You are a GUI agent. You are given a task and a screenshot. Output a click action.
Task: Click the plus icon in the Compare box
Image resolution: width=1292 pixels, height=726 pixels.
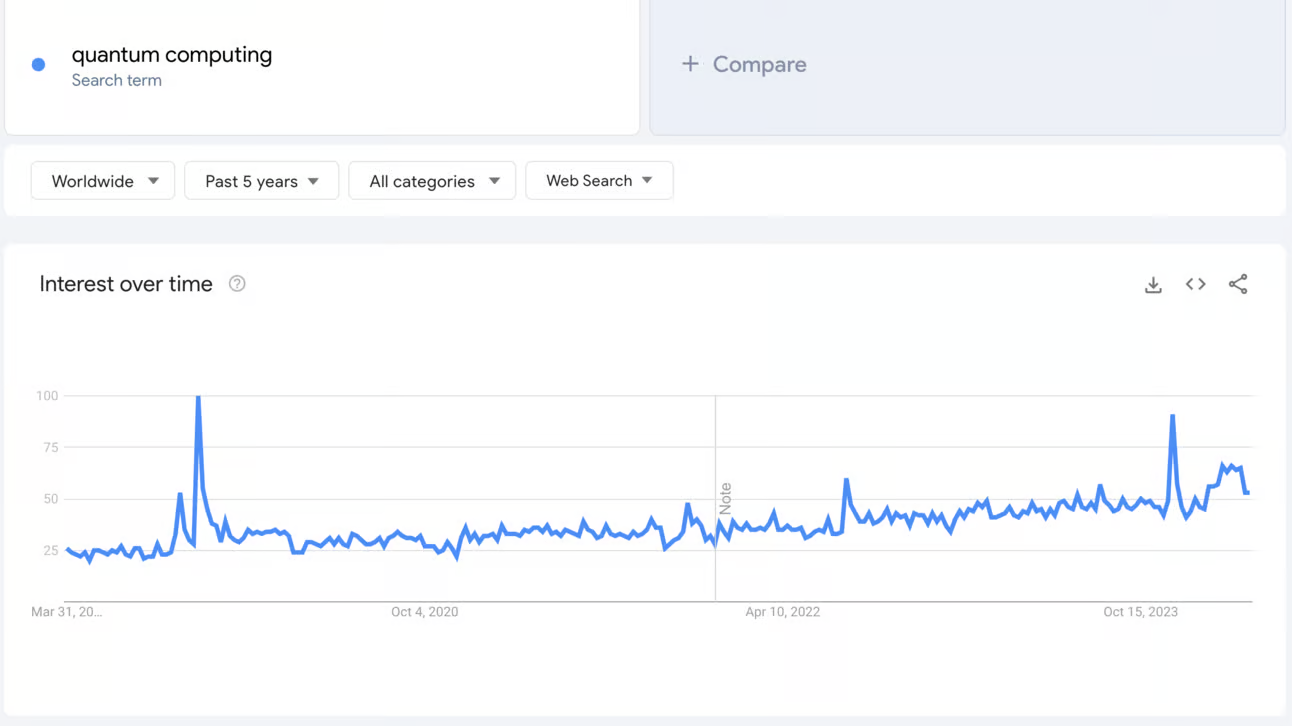pos(690,63)
